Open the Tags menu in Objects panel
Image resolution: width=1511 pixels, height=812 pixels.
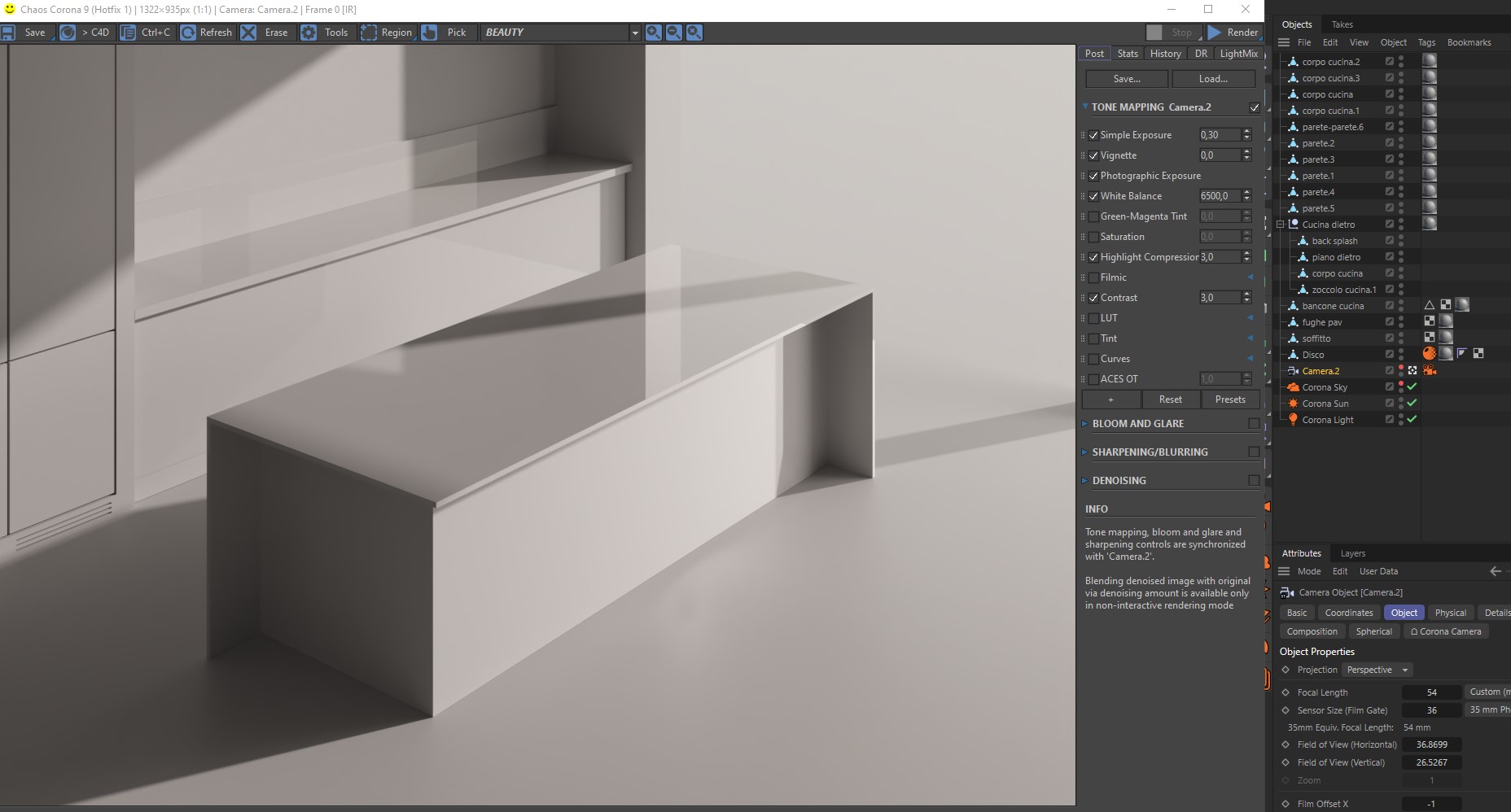coord(1426,42)
